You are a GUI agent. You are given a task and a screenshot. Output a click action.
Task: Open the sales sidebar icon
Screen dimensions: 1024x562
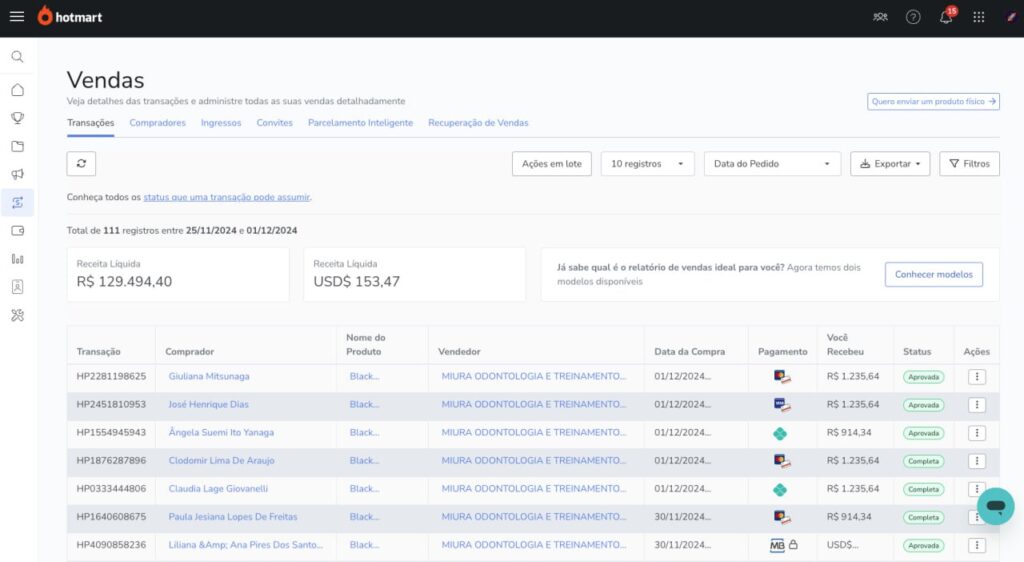pos(18,202)
